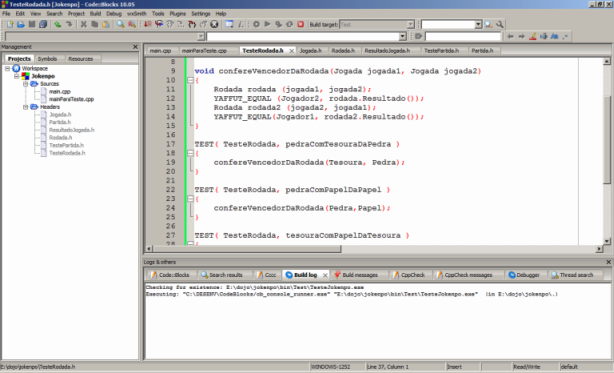
Task: Click the Paste clipboard icon
Action: point(106,24)
